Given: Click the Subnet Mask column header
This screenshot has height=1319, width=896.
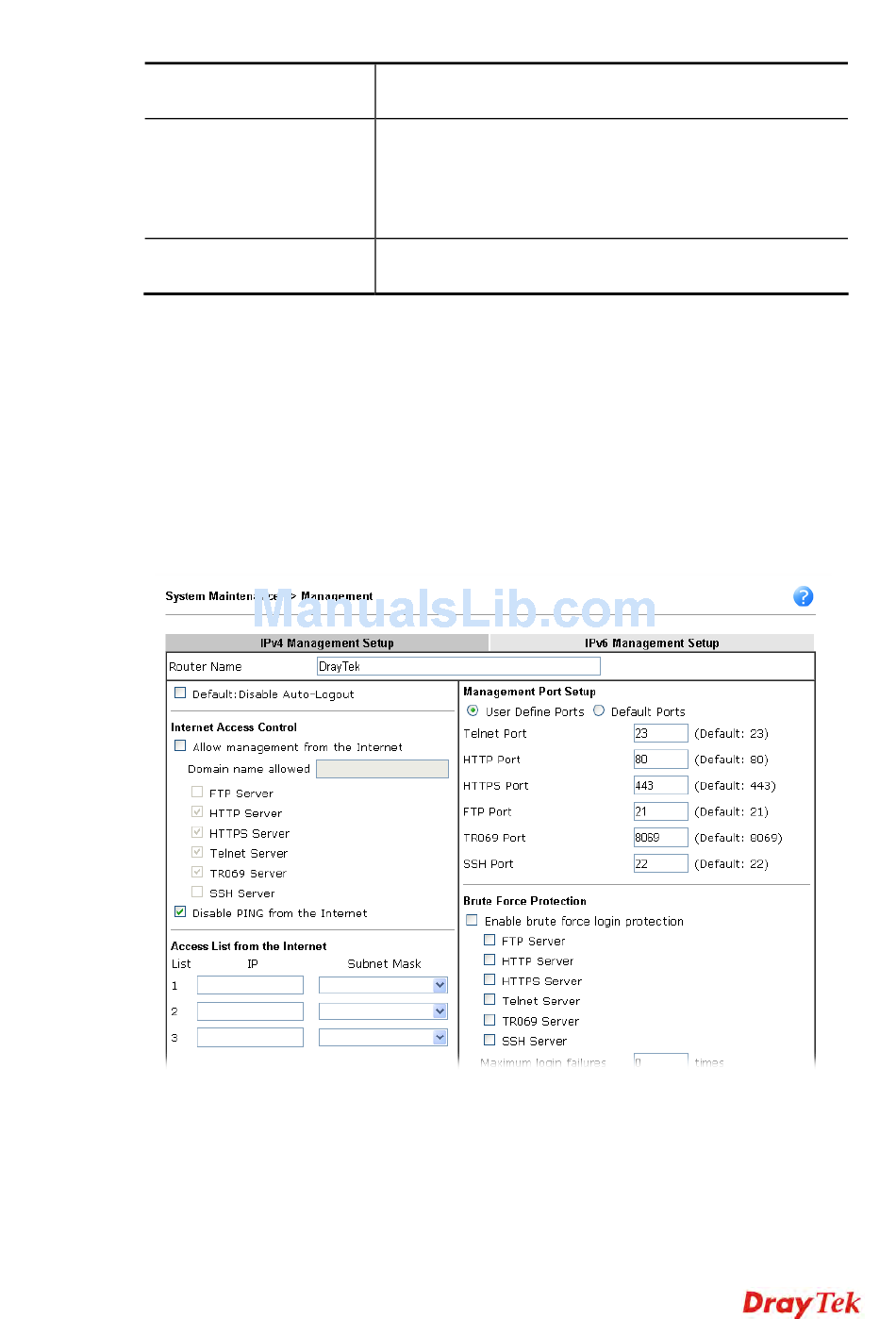Looking at the screenshot, I should click(x=384, y=964).
